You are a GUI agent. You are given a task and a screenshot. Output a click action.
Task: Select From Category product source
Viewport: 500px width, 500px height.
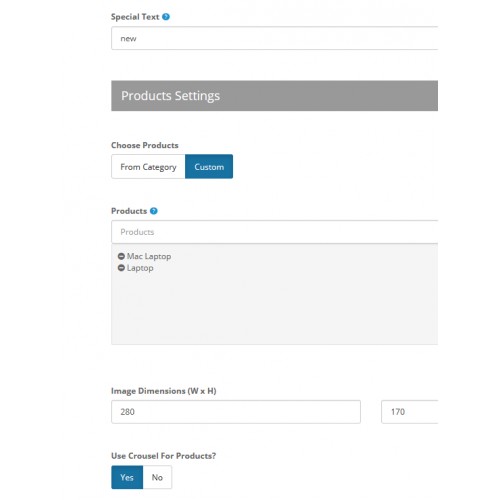[x=148, y=167]
